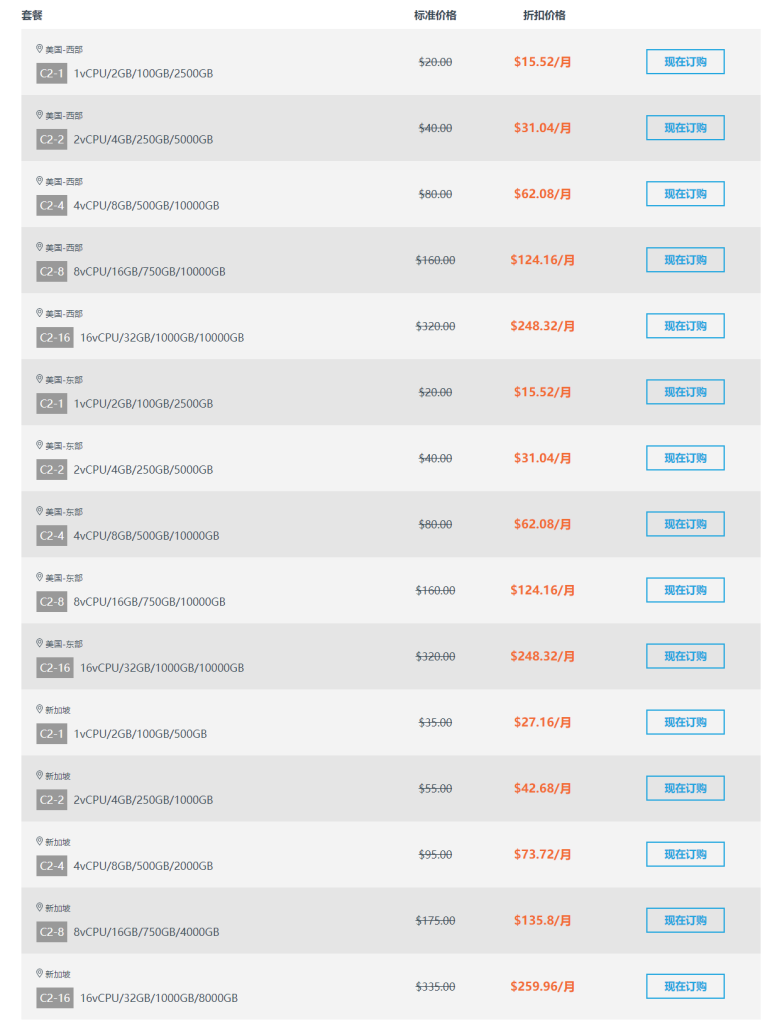Order the 美国-东部 C2-1 plan now
Viewport: 777px width, 1024px height.
pos(685,392)
